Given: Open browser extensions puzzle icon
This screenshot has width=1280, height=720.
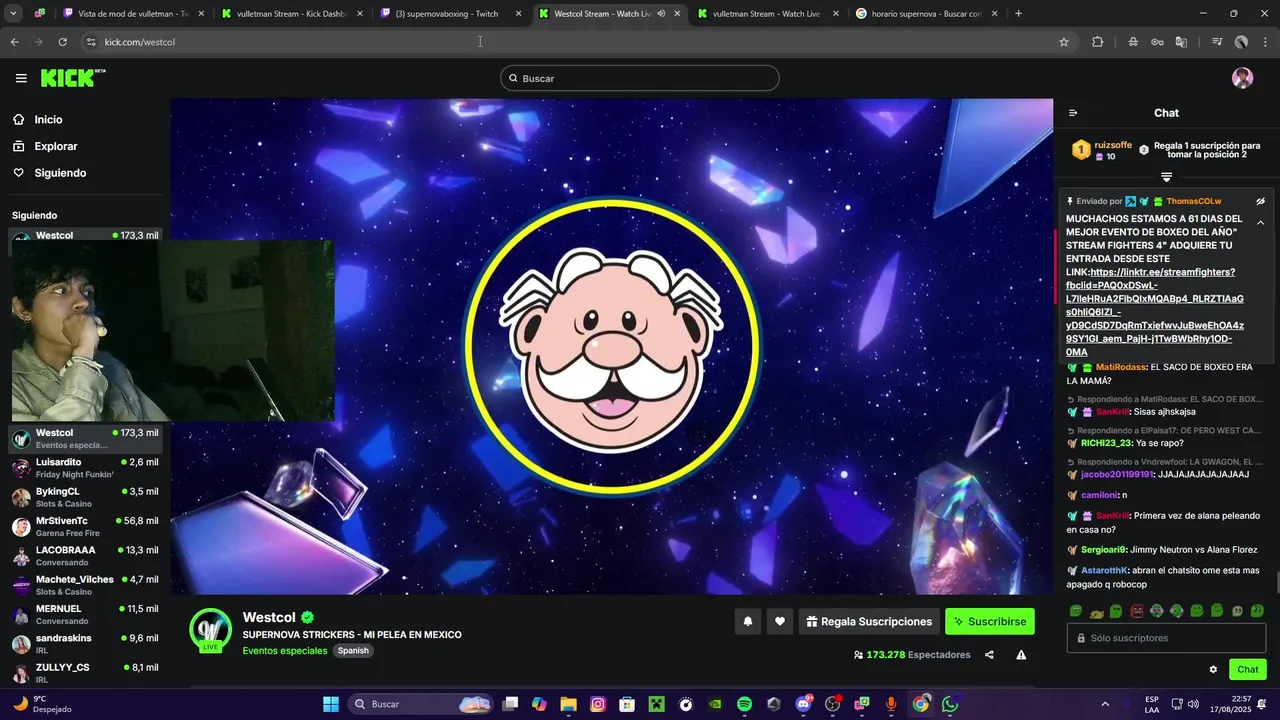Looking at the screenshot, I should point(1098,42).
